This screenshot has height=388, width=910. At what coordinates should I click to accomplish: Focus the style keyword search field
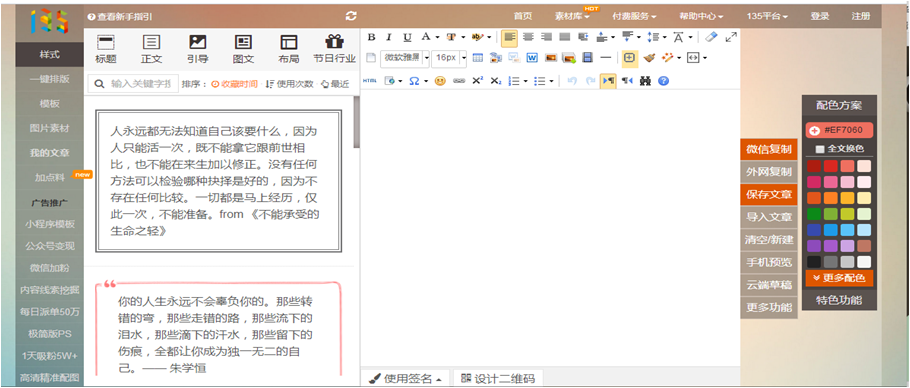tap(133, 84)
